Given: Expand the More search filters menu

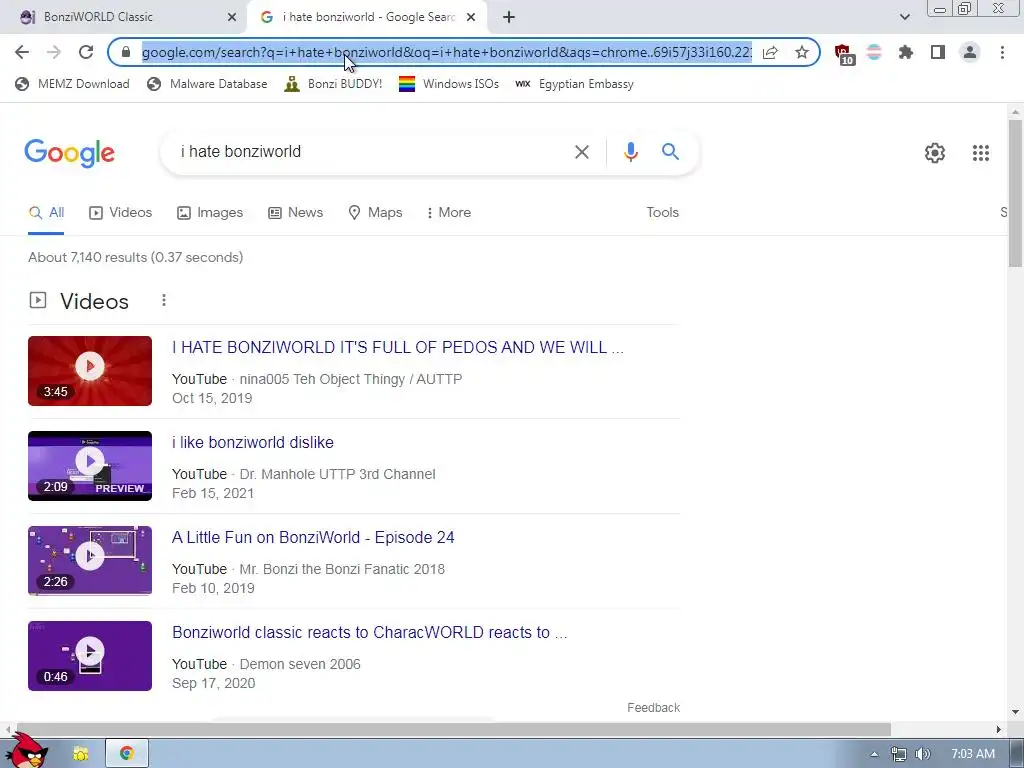Looking at the screenshot, I should coord(449,213).
